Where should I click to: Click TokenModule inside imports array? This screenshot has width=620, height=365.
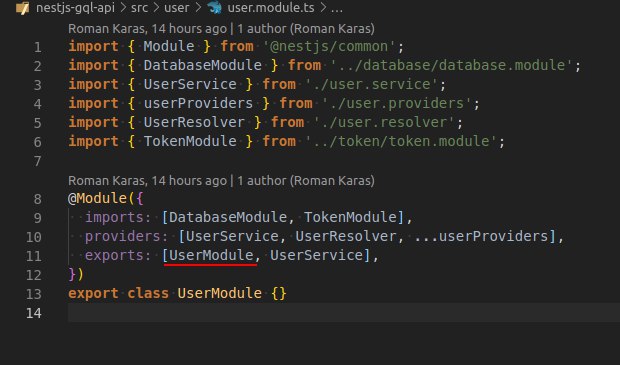click(350, 217)
